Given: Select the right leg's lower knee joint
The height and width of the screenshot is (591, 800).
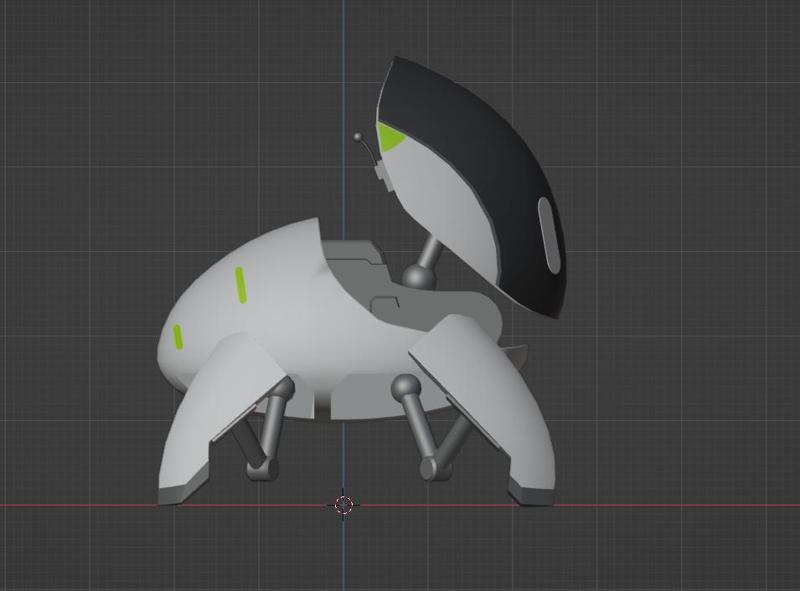Looking at the screenshot, I should coord(432,467).
